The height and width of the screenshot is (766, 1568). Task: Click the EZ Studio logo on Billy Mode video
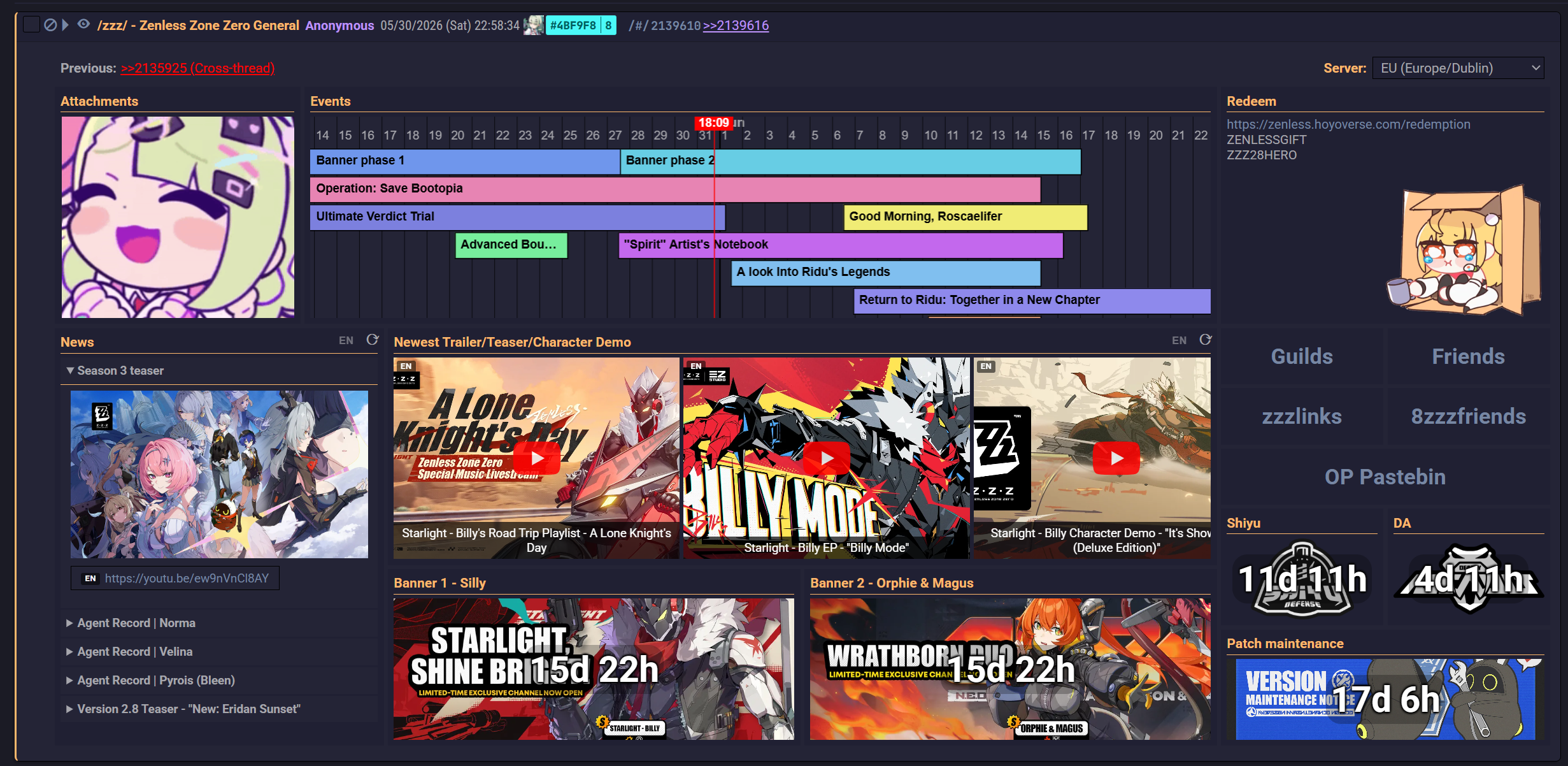click(x=718, y=375)
